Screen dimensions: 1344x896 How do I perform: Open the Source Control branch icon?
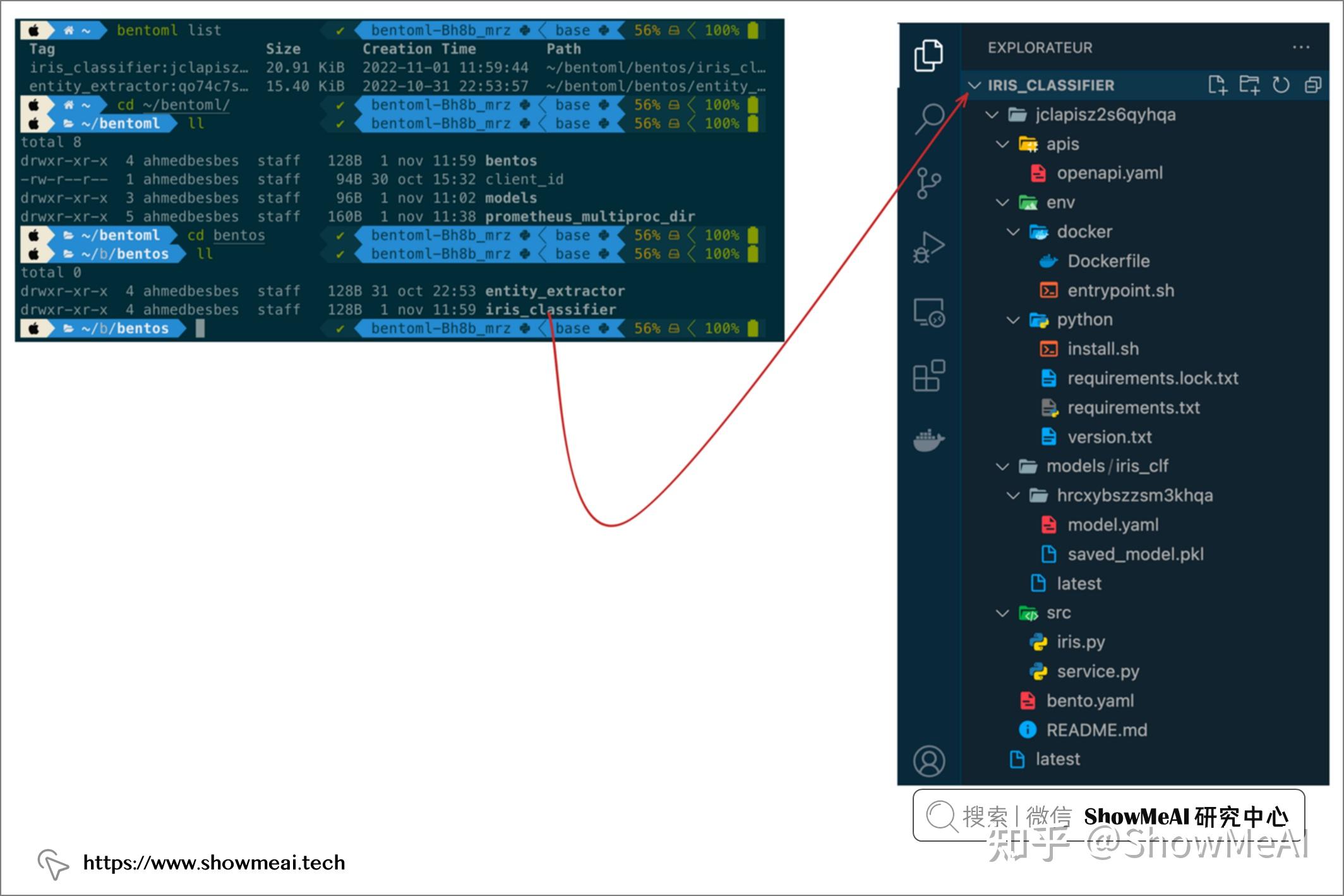coord(928,184)
